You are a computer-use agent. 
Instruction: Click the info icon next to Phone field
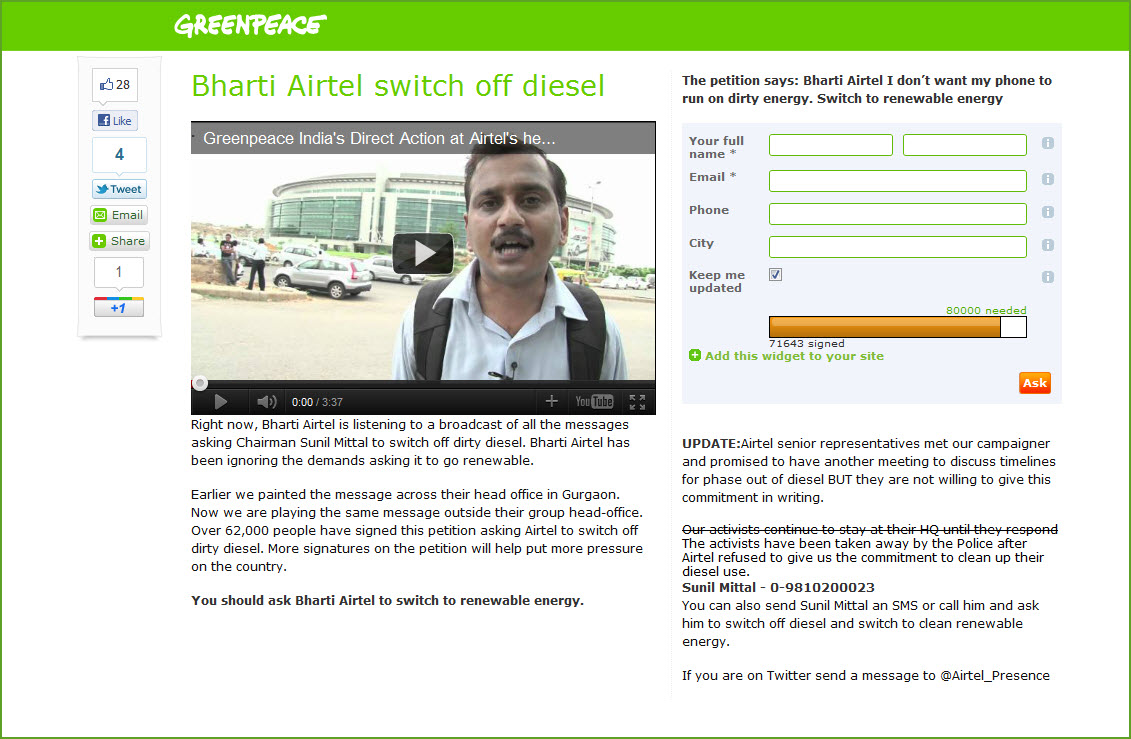(x=1048, y=213)
